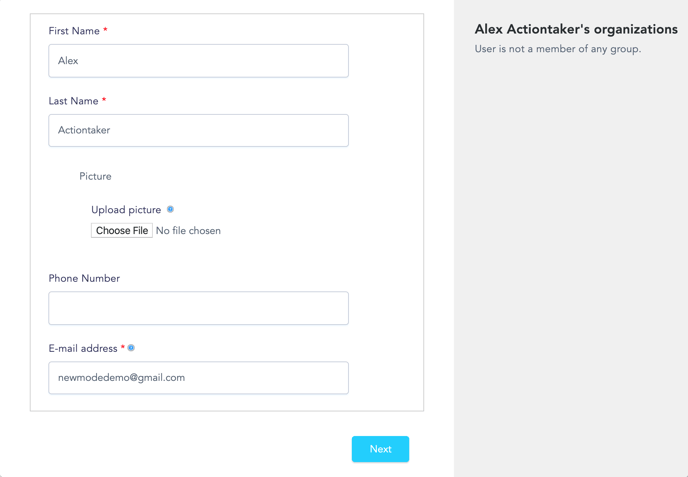
Task: Click the Picture section label
Action: [95, 176]
